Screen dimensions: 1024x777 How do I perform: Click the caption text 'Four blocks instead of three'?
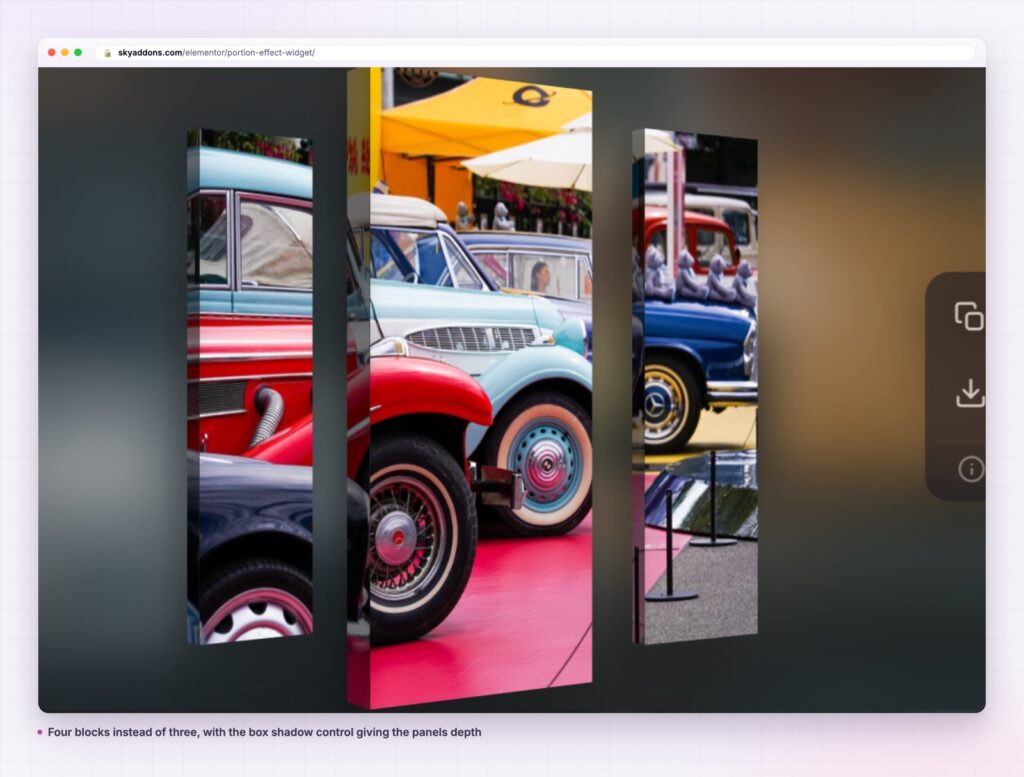click(123, 732)
